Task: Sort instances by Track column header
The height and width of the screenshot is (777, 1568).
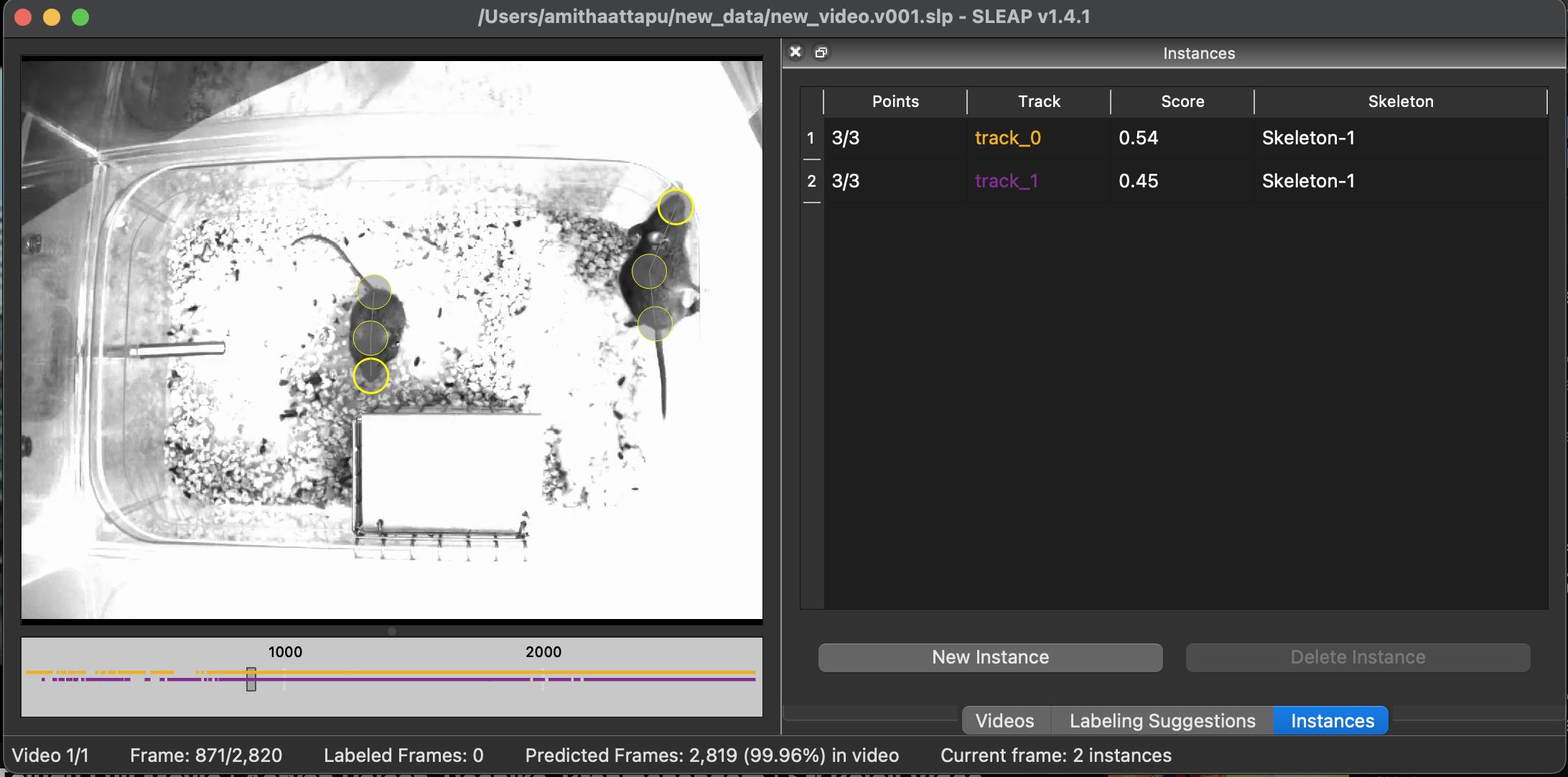Action: [1038, 101]
